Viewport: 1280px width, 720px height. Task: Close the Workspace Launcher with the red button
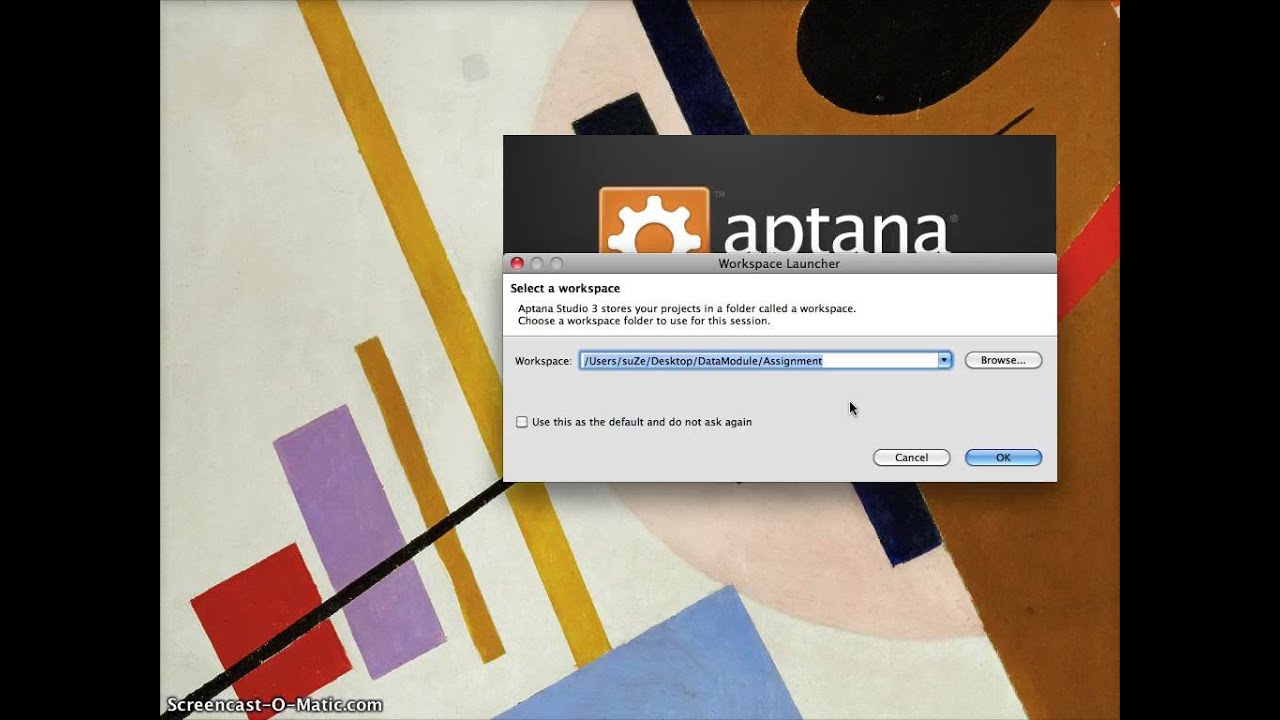(x=517, y=263)
